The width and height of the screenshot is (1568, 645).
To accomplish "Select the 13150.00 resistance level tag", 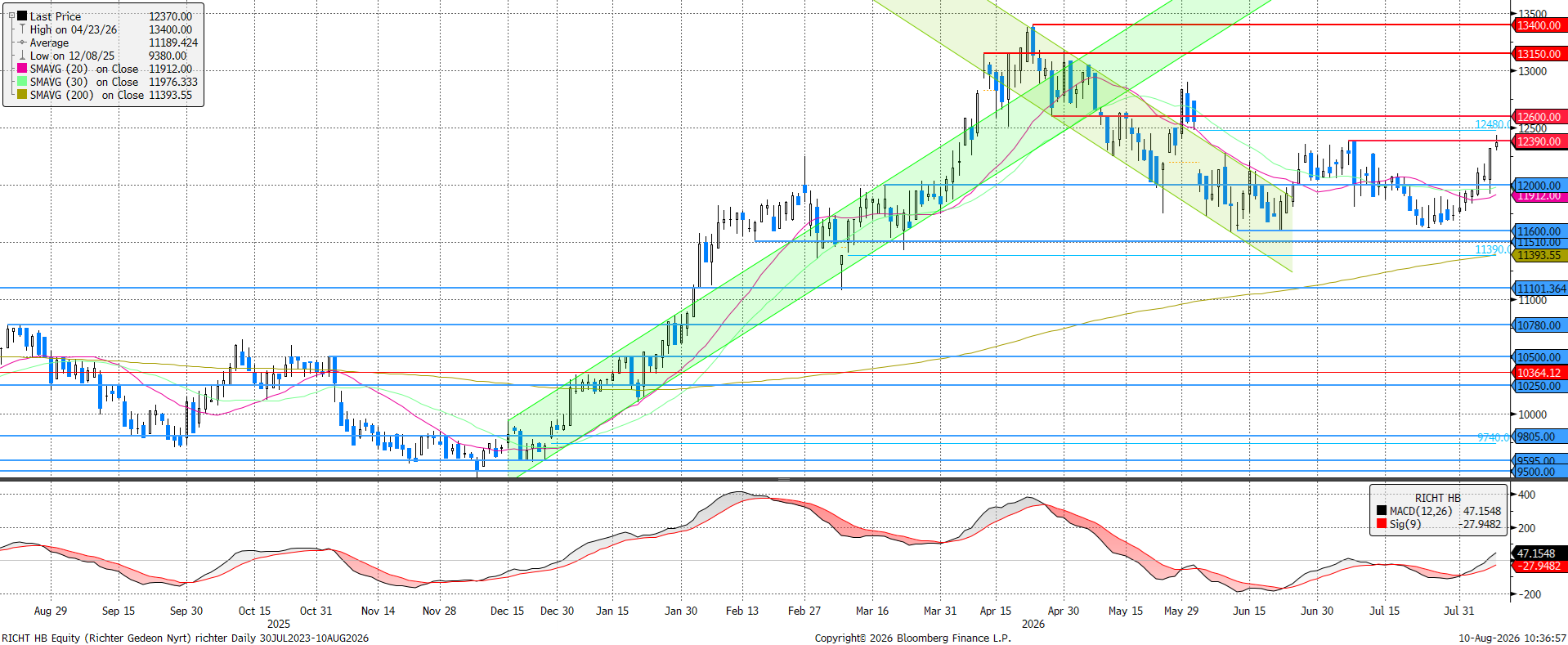I will (1538, 54).
